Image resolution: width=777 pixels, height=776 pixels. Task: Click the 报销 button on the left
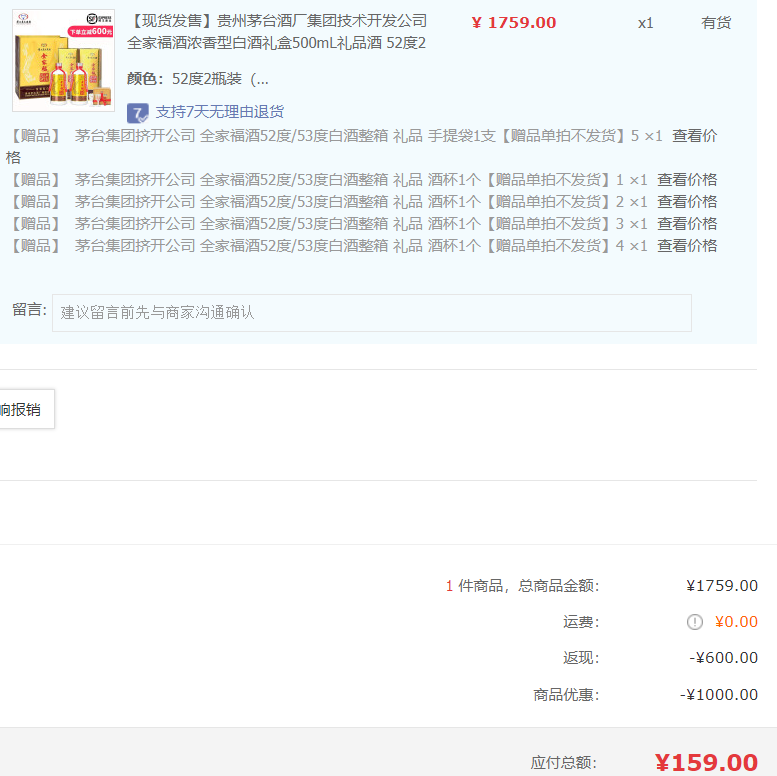(x=26, y=409)
